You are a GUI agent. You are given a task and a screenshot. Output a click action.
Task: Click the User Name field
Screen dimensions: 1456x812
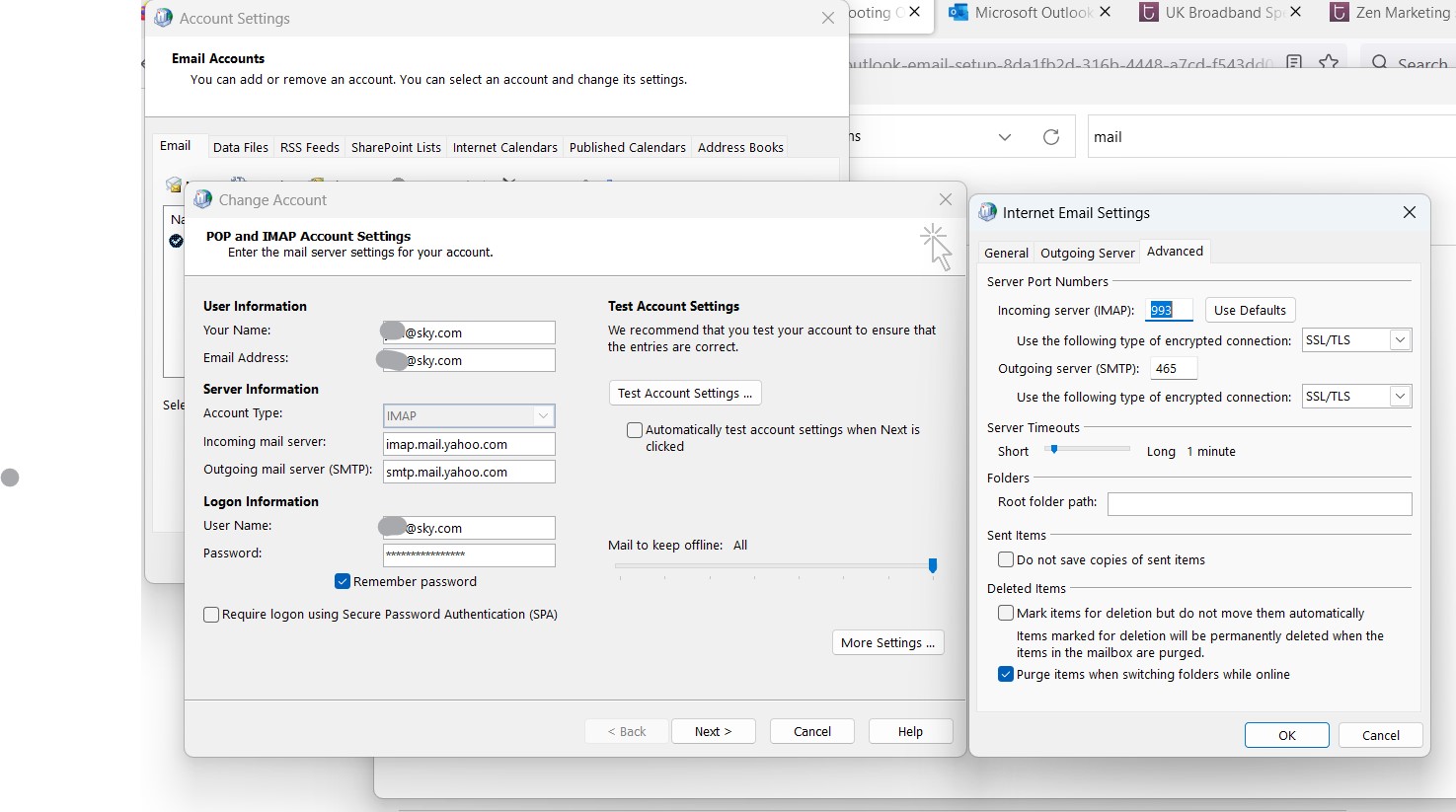coord(469,528)
